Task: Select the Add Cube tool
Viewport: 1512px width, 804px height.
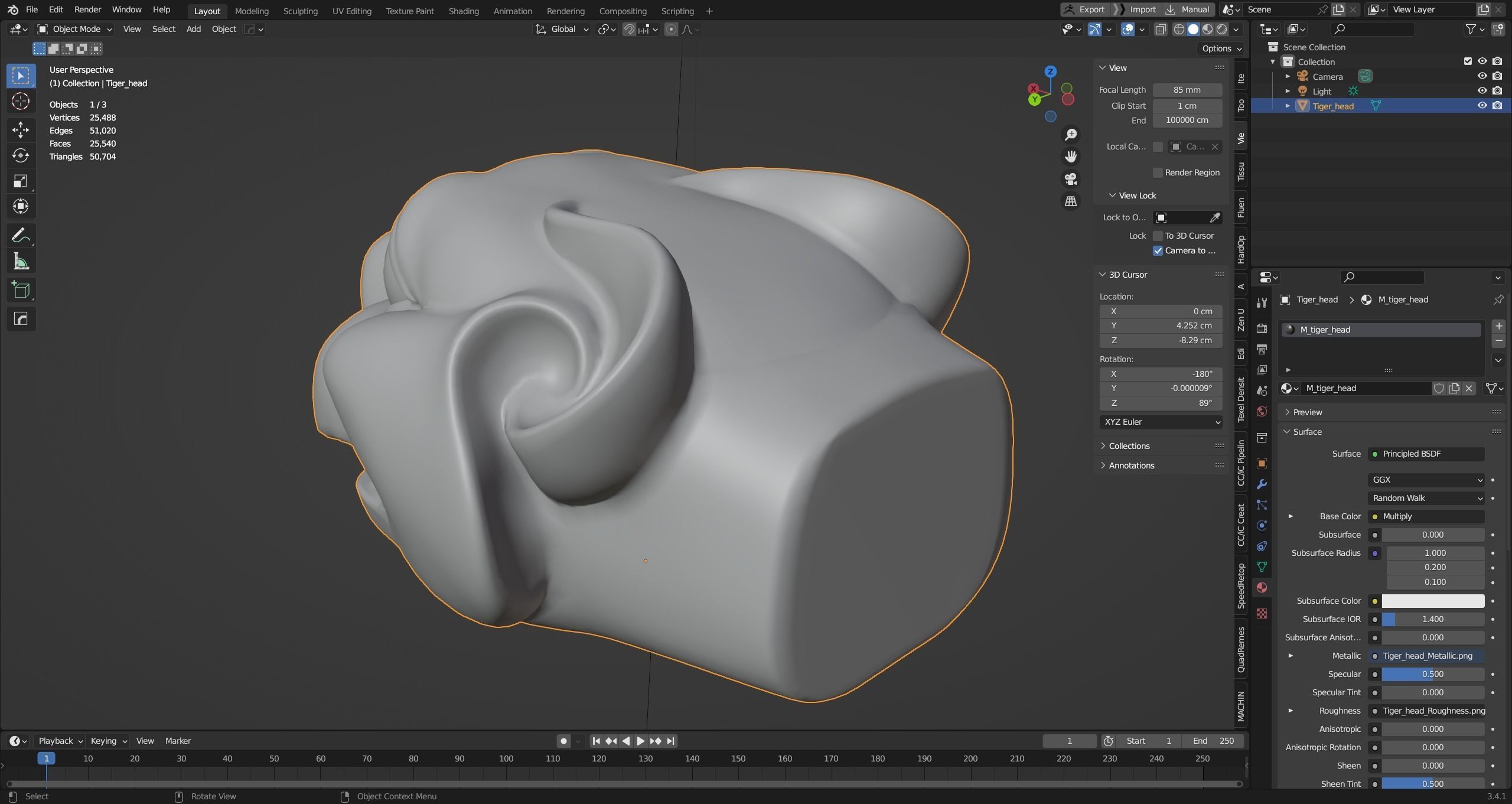Action: [x=21, y=290]
